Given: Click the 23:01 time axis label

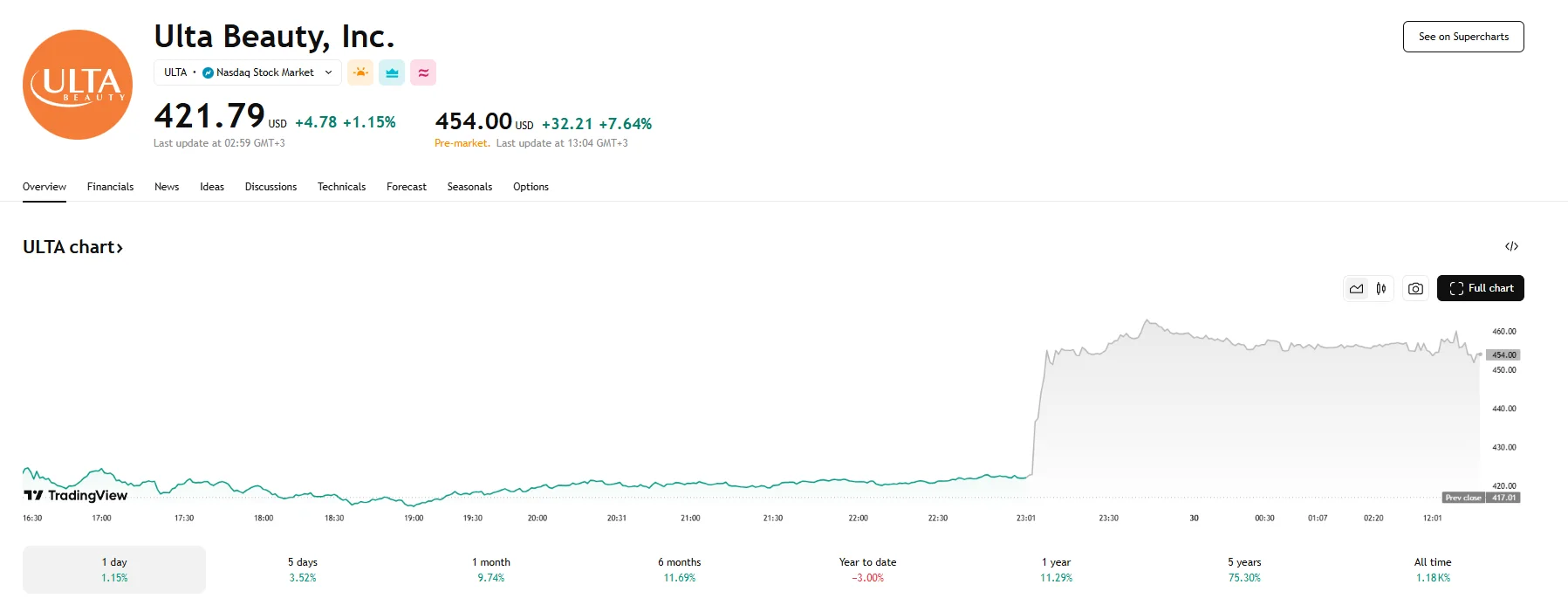Looking at the screenshot, I should [1026, 518].
